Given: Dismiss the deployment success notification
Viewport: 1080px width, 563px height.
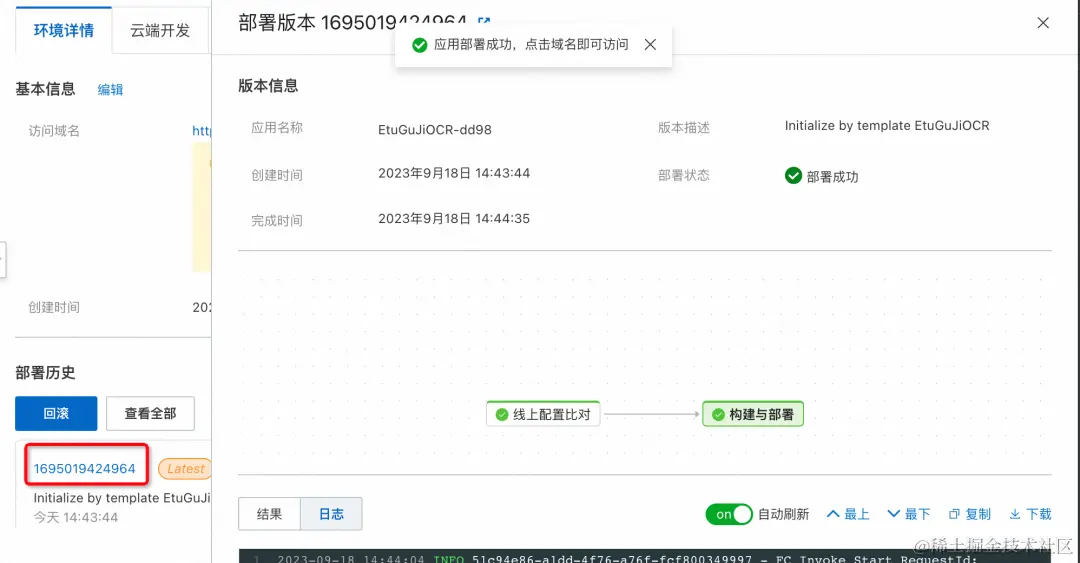Looking at the screenshot, I should click(650, 45).
